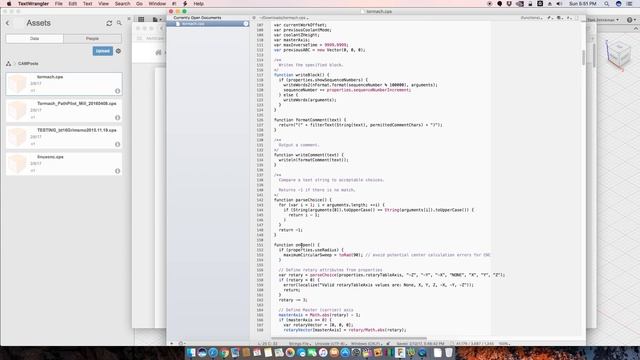Select TESTING cps asset card

point(64,137)
